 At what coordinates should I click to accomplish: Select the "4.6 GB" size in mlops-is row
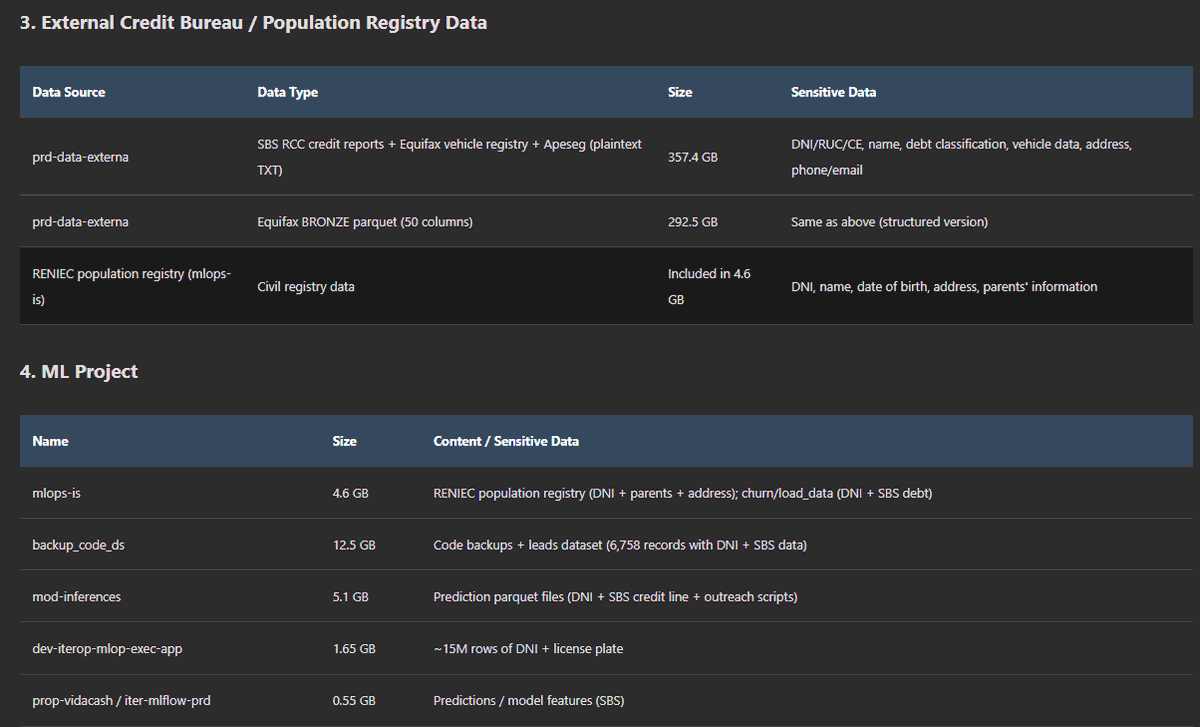coord(351,493)
